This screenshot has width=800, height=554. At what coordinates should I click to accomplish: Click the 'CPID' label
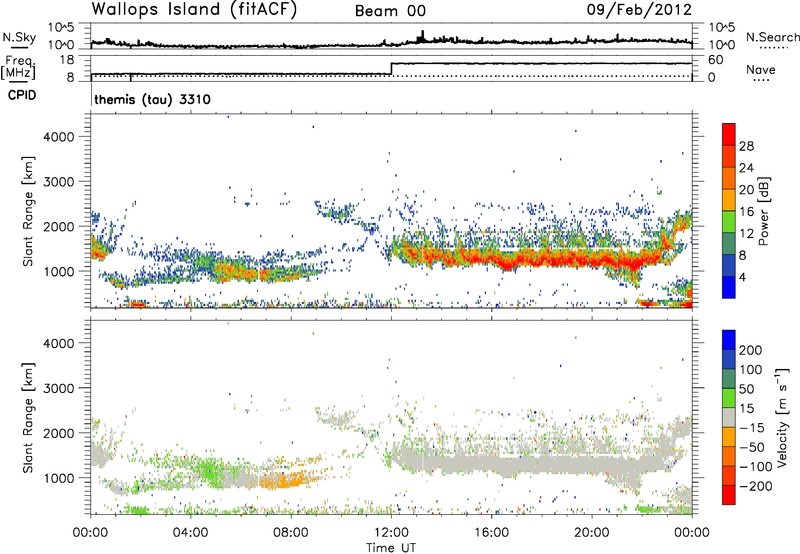[22, 95]
